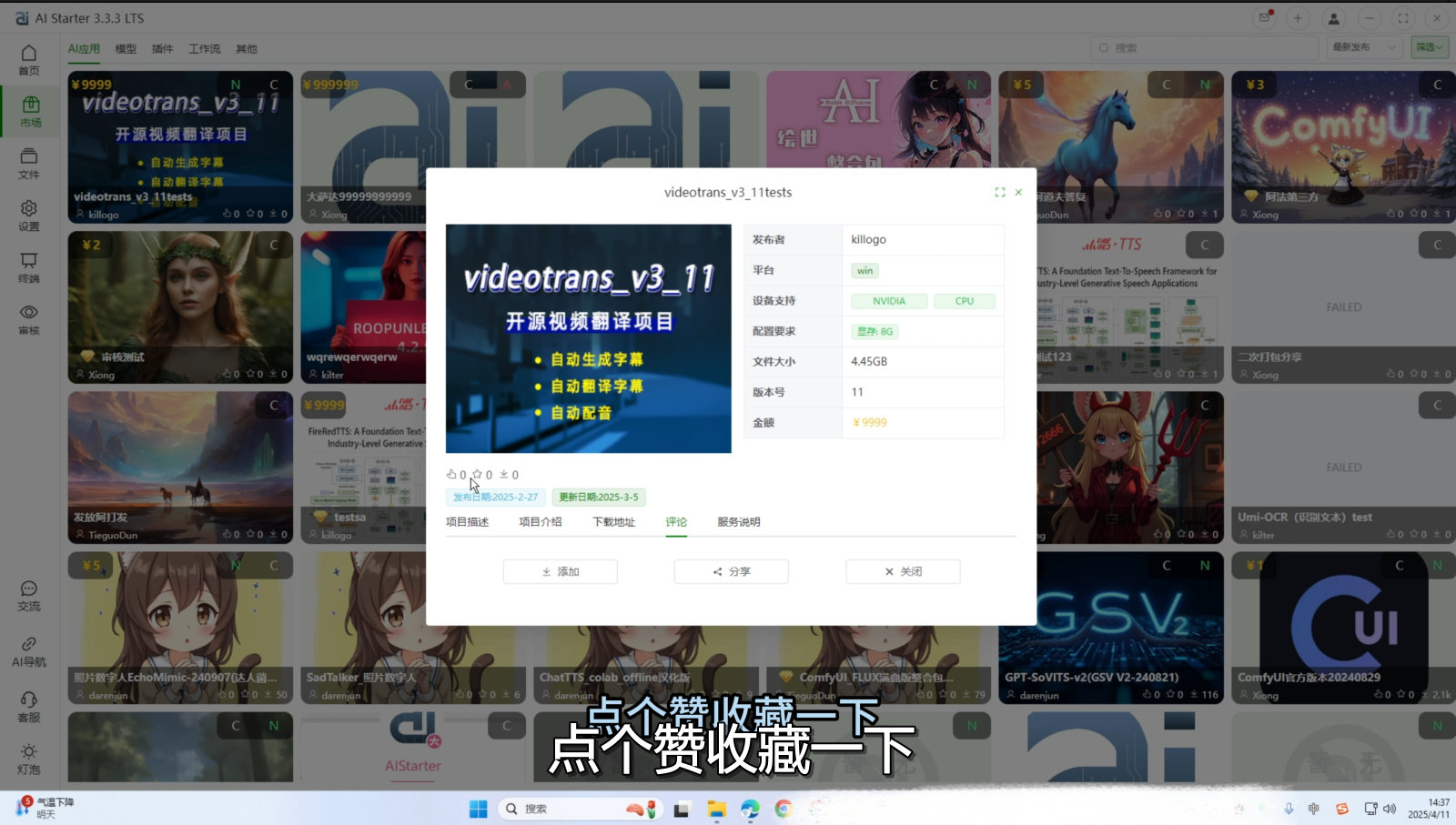Open the 文件 files sidebar item
The image size is (1456, 825).
[29, 164]
